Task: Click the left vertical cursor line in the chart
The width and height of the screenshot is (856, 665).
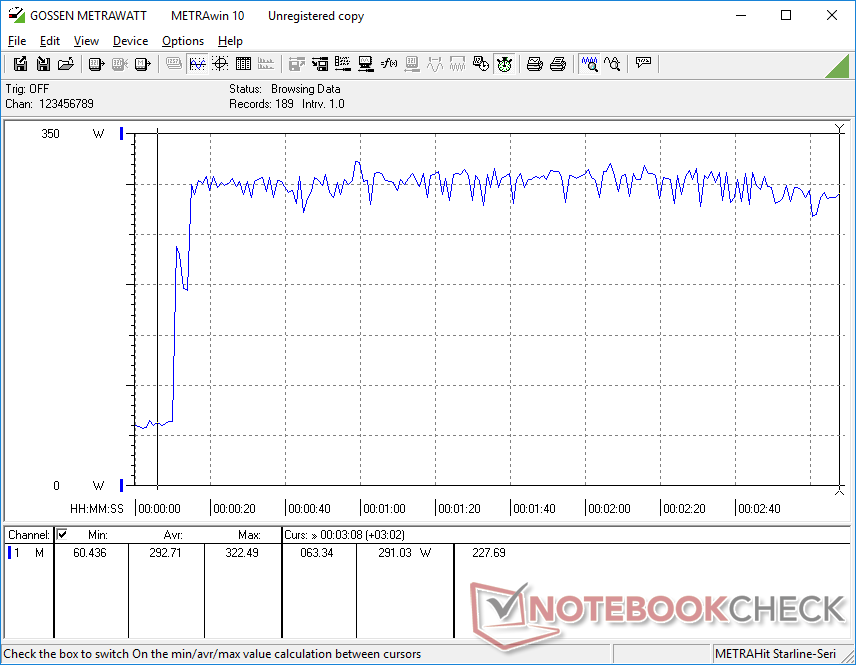Action: point(158,308)
